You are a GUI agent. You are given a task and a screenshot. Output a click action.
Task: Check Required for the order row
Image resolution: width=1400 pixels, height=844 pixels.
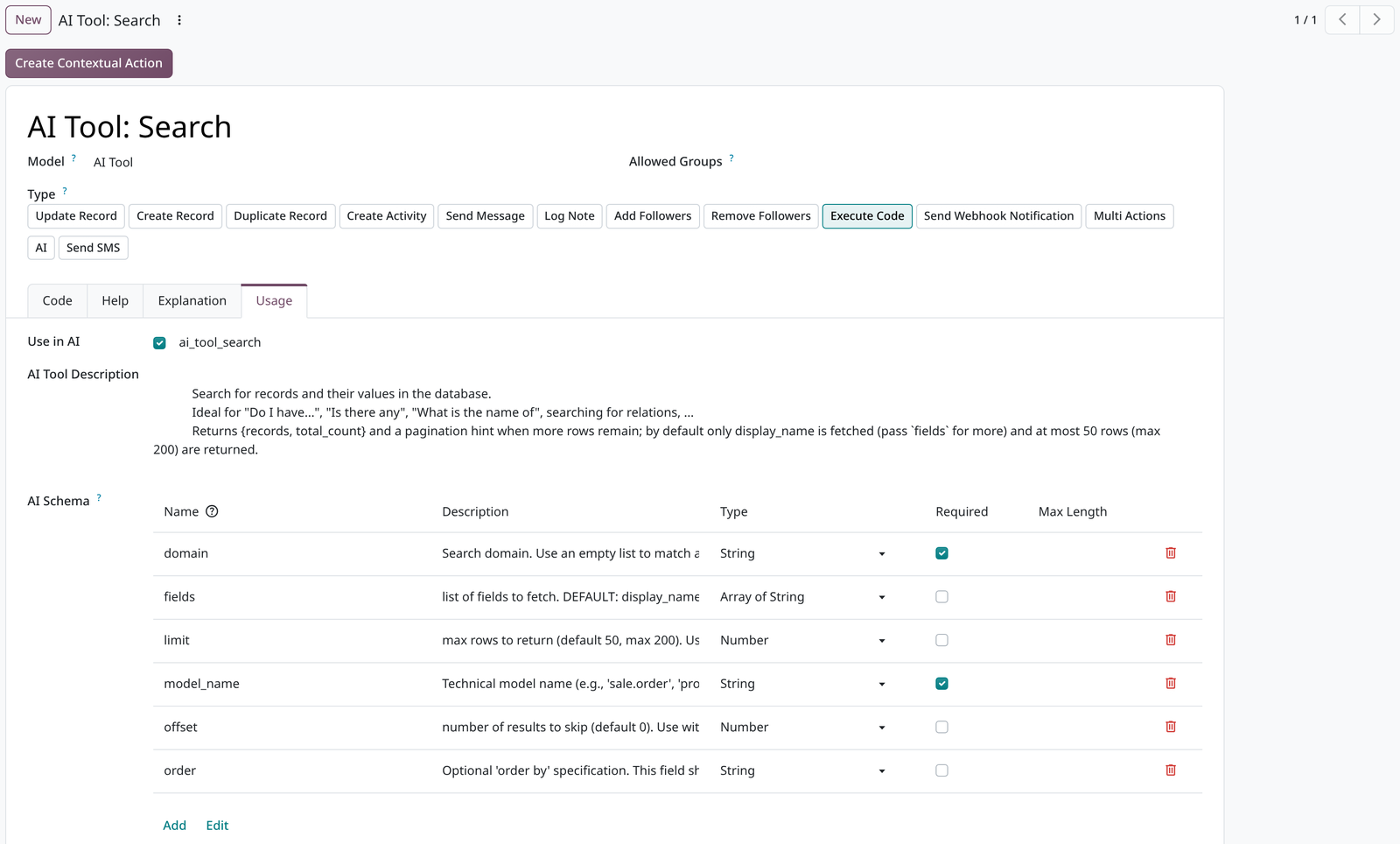click(x=941, y=770)
